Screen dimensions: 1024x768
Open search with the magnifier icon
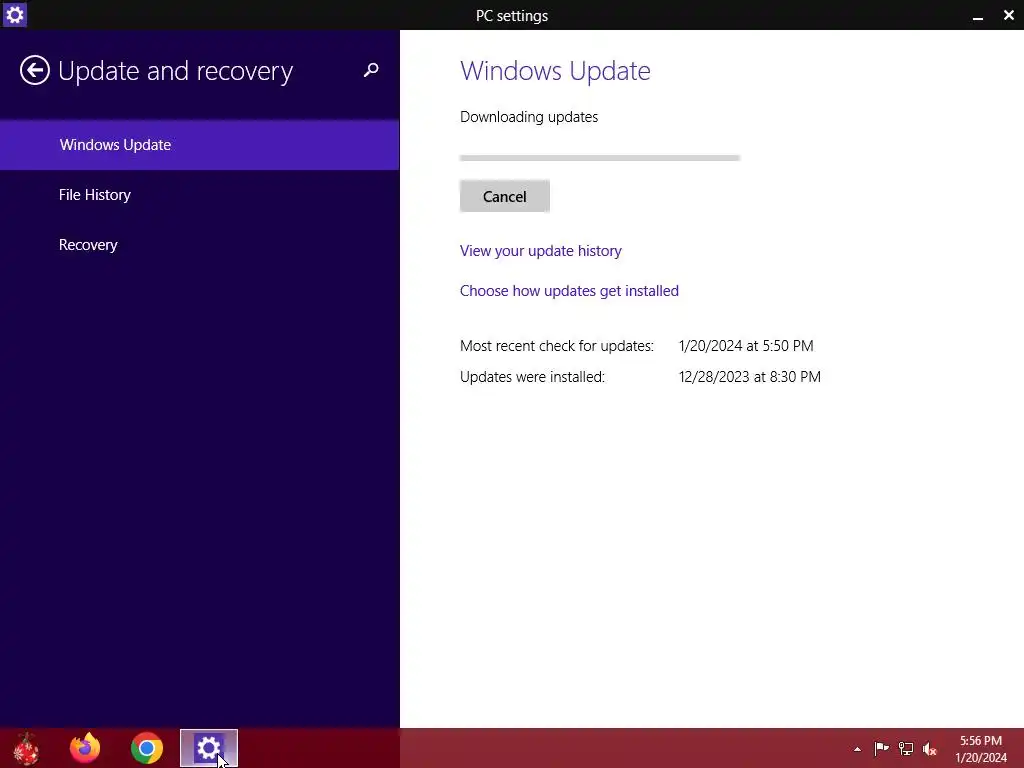coord(371,70)
